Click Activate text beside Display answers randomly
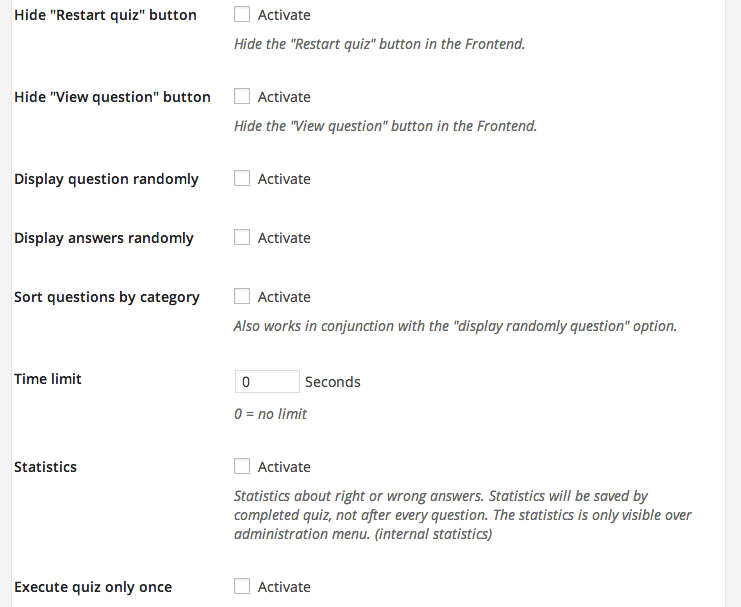The image size is (741, 607). tap(284, 238)
